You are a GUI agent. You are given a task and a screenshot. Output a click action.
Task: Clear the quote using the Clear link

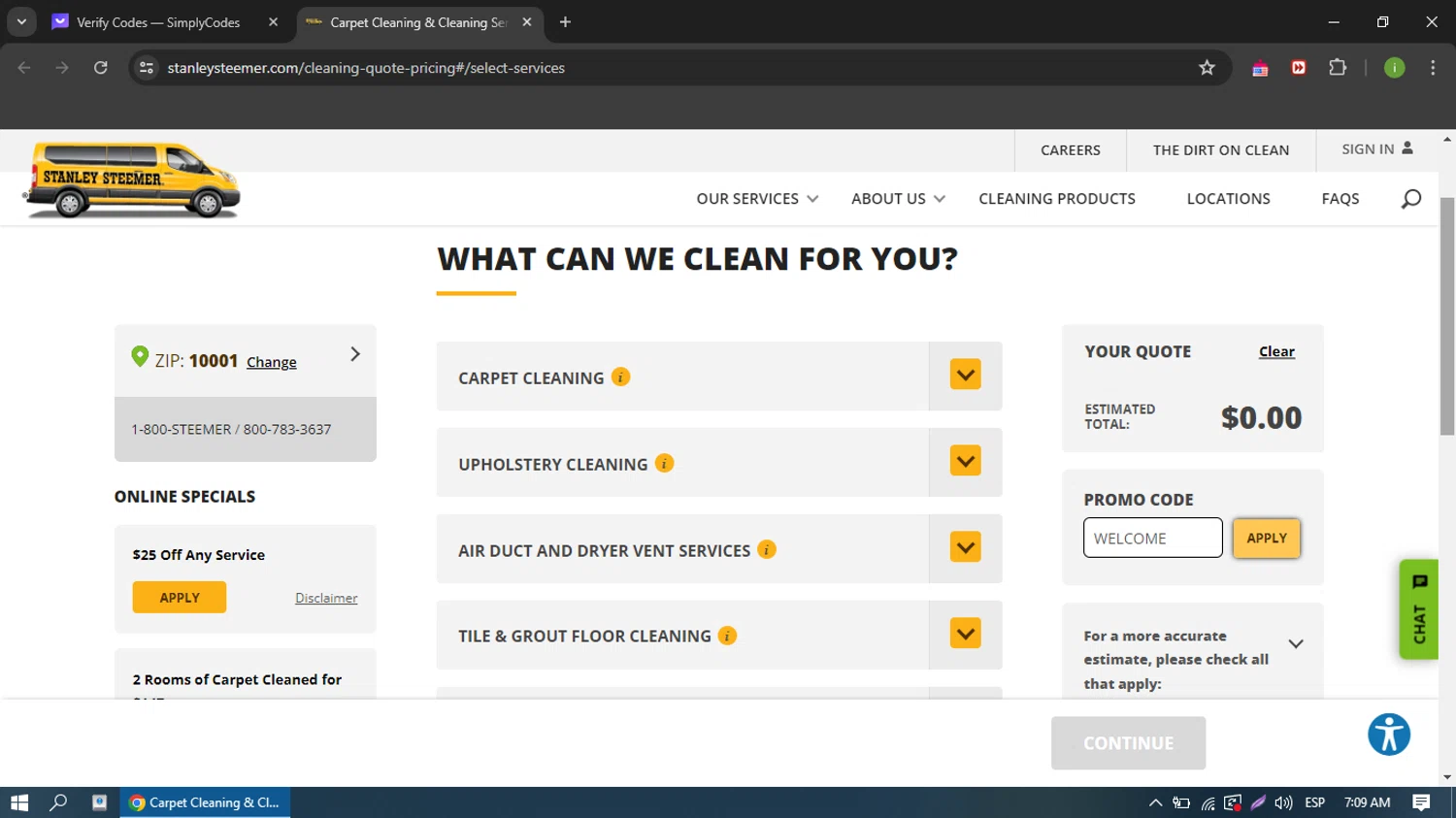point(1276,352)
